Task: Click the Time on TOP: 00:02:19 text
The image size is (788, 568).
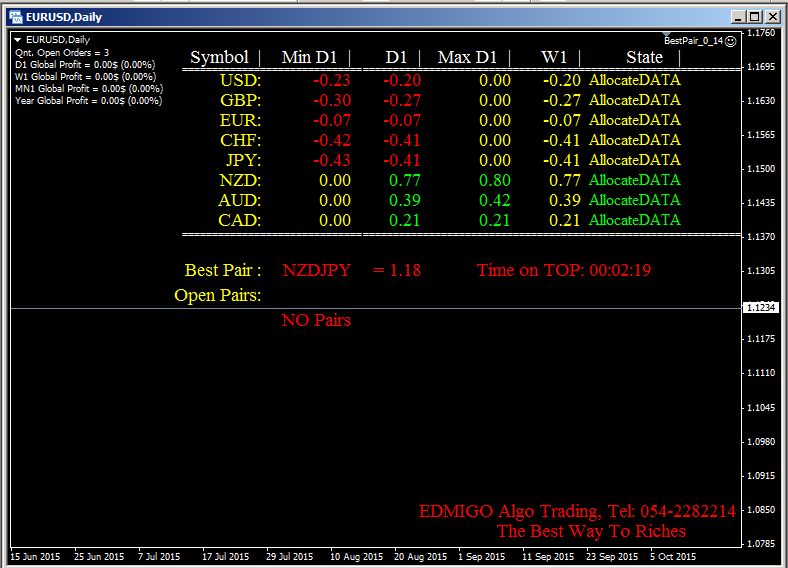Action: click(563, 270)
